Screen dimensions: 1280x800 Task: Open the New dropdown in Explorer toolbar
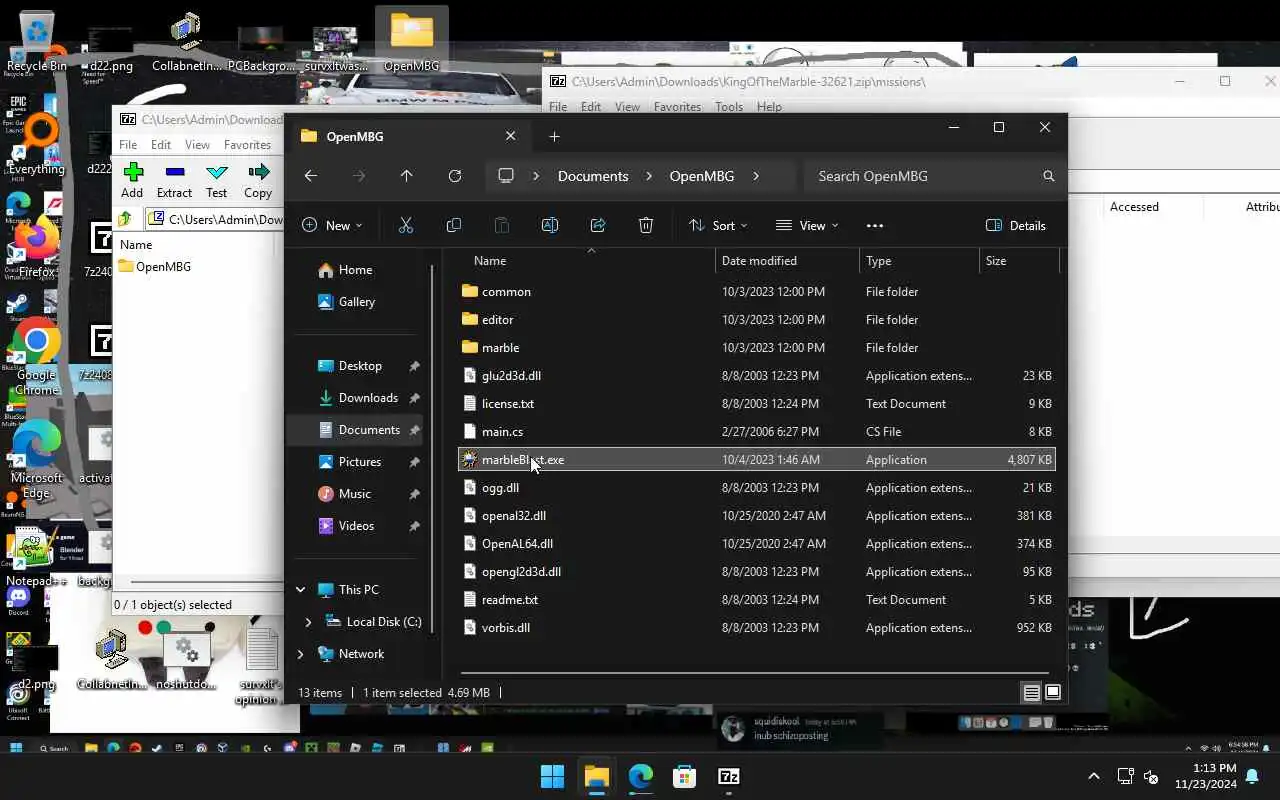(x=333, y=225)
